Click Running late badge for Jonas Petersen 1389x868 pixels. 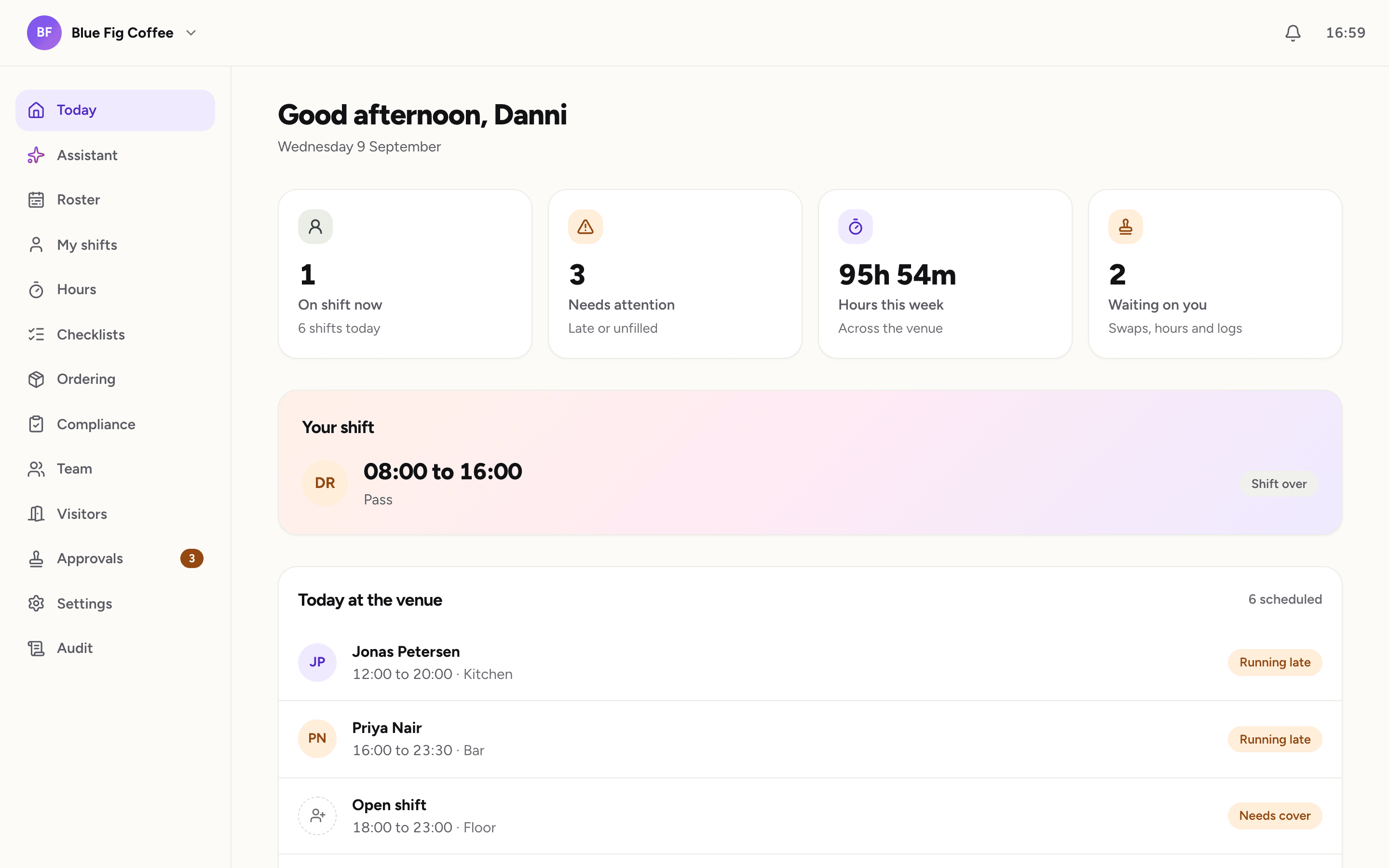1275,663
